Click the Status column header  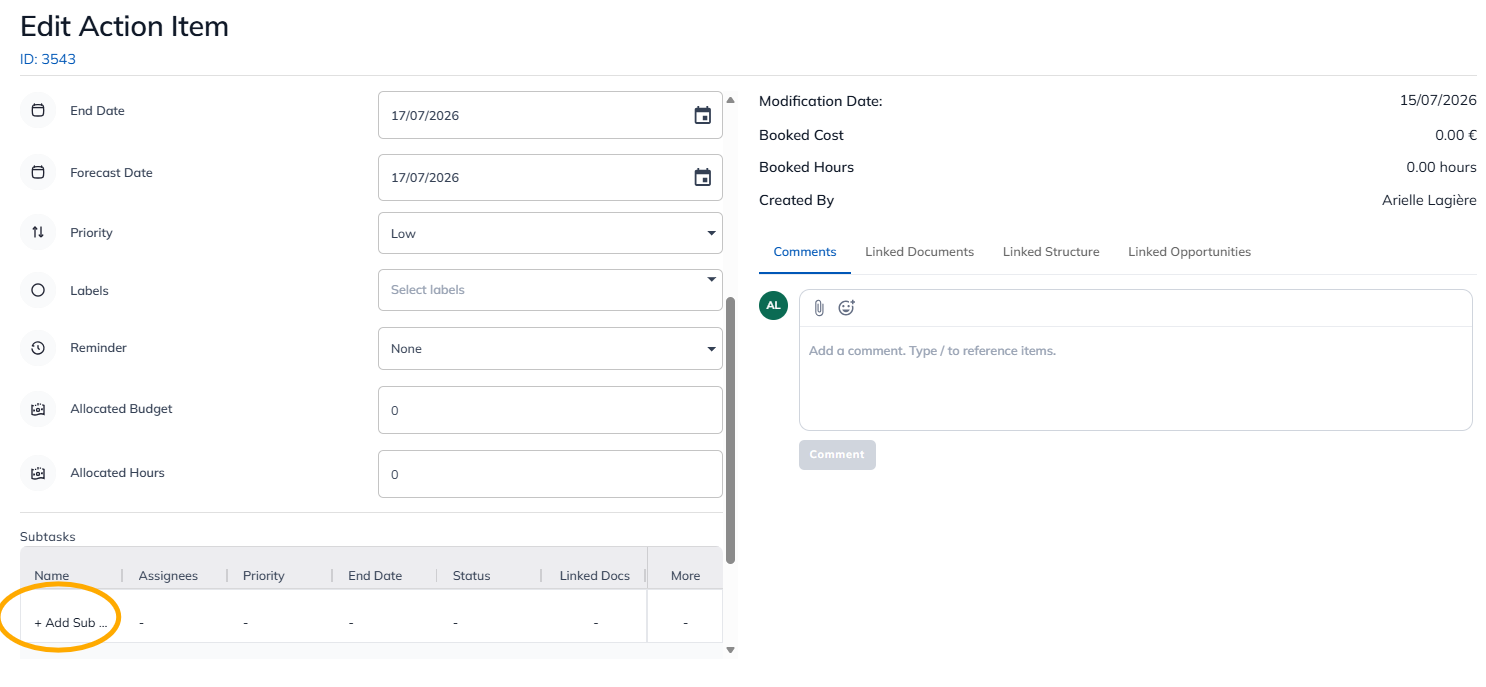tap(472, 576)
